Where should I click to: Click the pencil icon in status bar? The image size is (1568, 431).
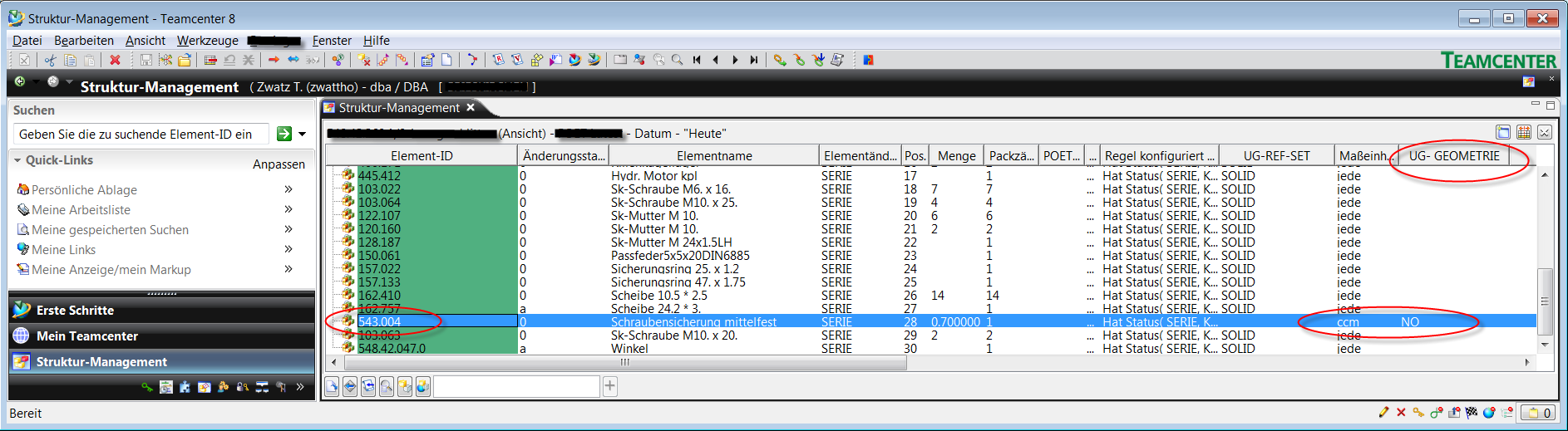pyautogui.click(x=1383, y=413)
